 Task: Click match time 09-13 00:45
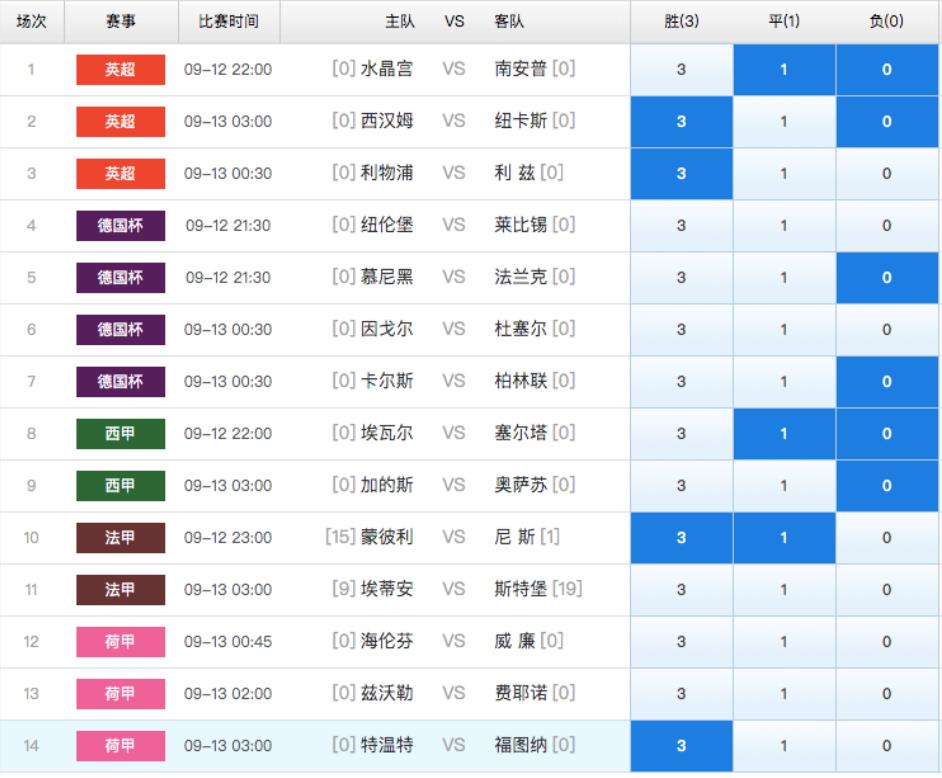228,642
